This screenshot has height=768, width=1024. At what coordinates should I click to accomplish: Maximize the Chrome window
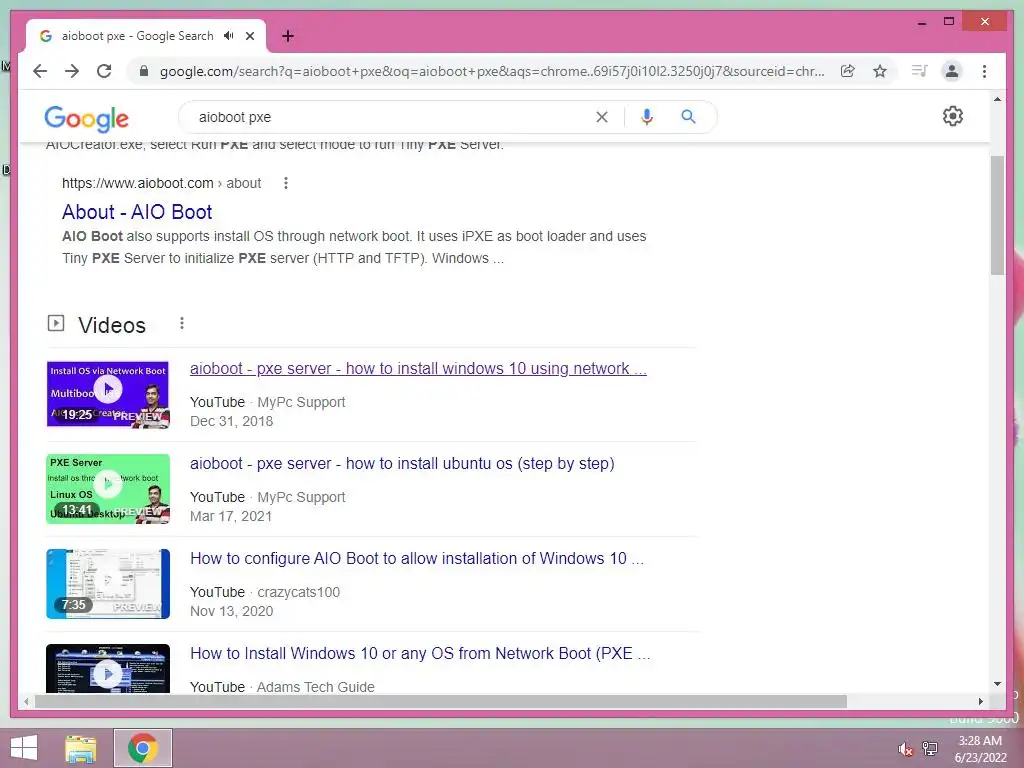point(949,22)
